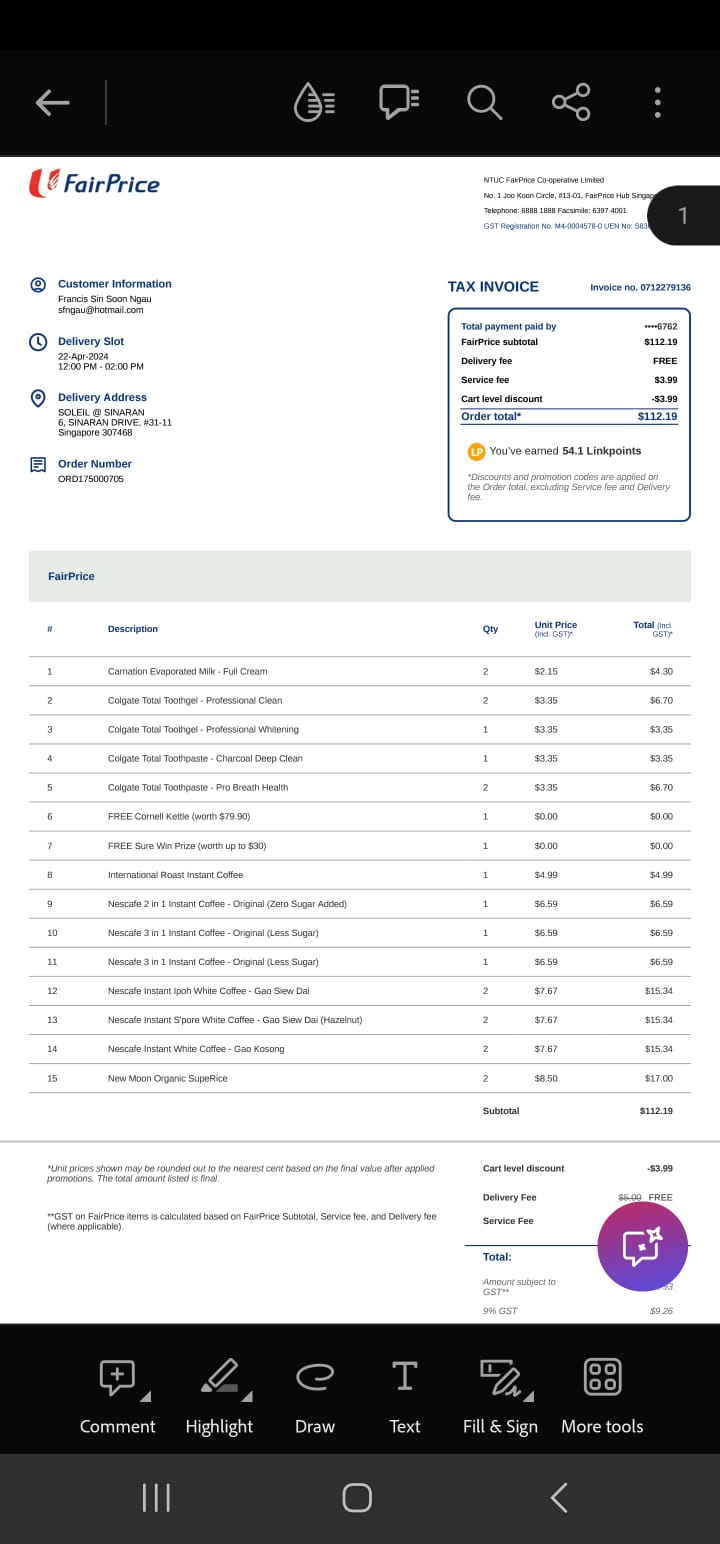Screen dimensions: 720x1544
Task: Tap Delivery Slot date 22-Apr-2024
Action: (x=83, y=356)
